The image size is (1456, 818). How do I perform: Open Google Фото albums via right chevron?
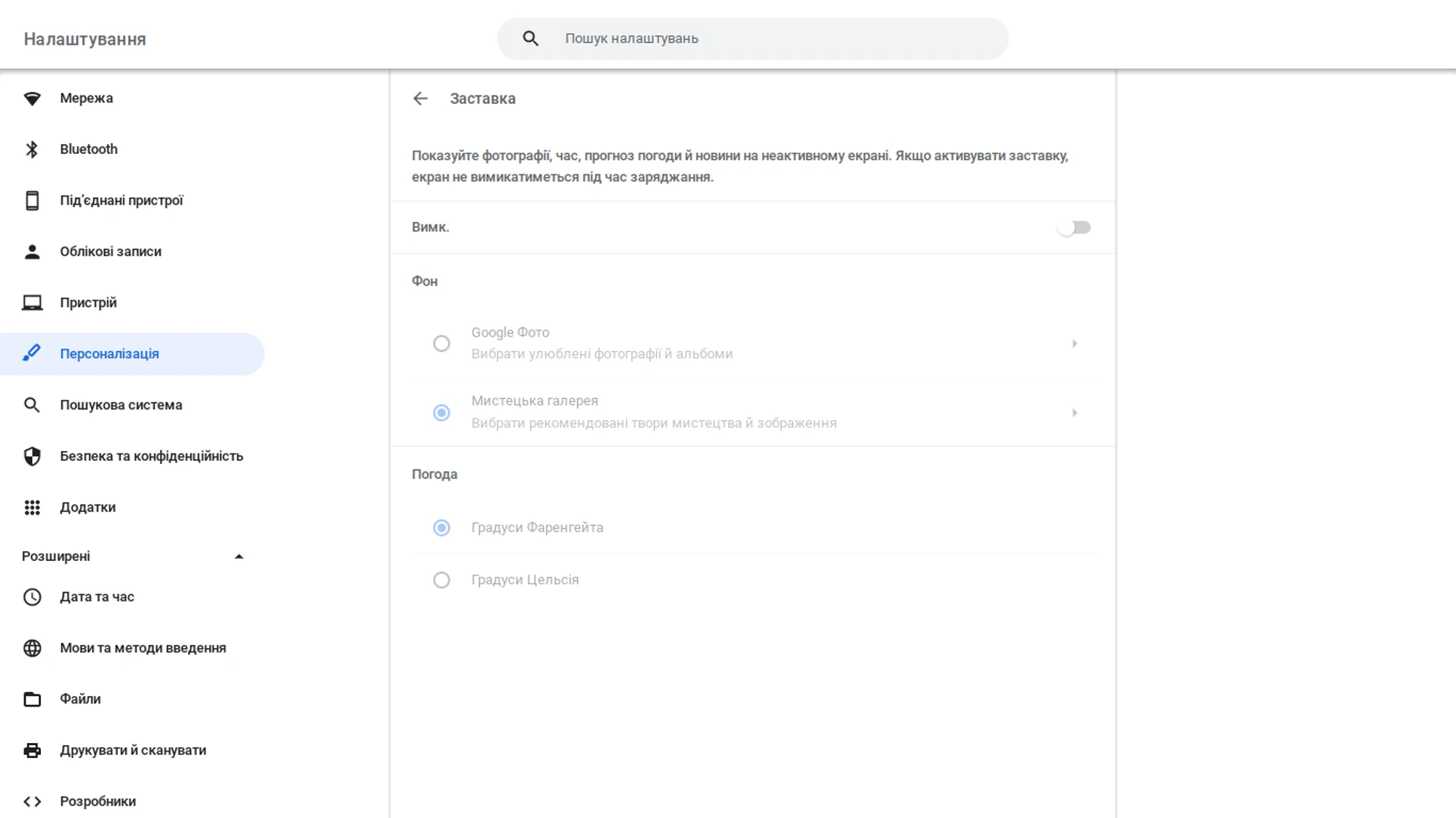[1074, 343]
